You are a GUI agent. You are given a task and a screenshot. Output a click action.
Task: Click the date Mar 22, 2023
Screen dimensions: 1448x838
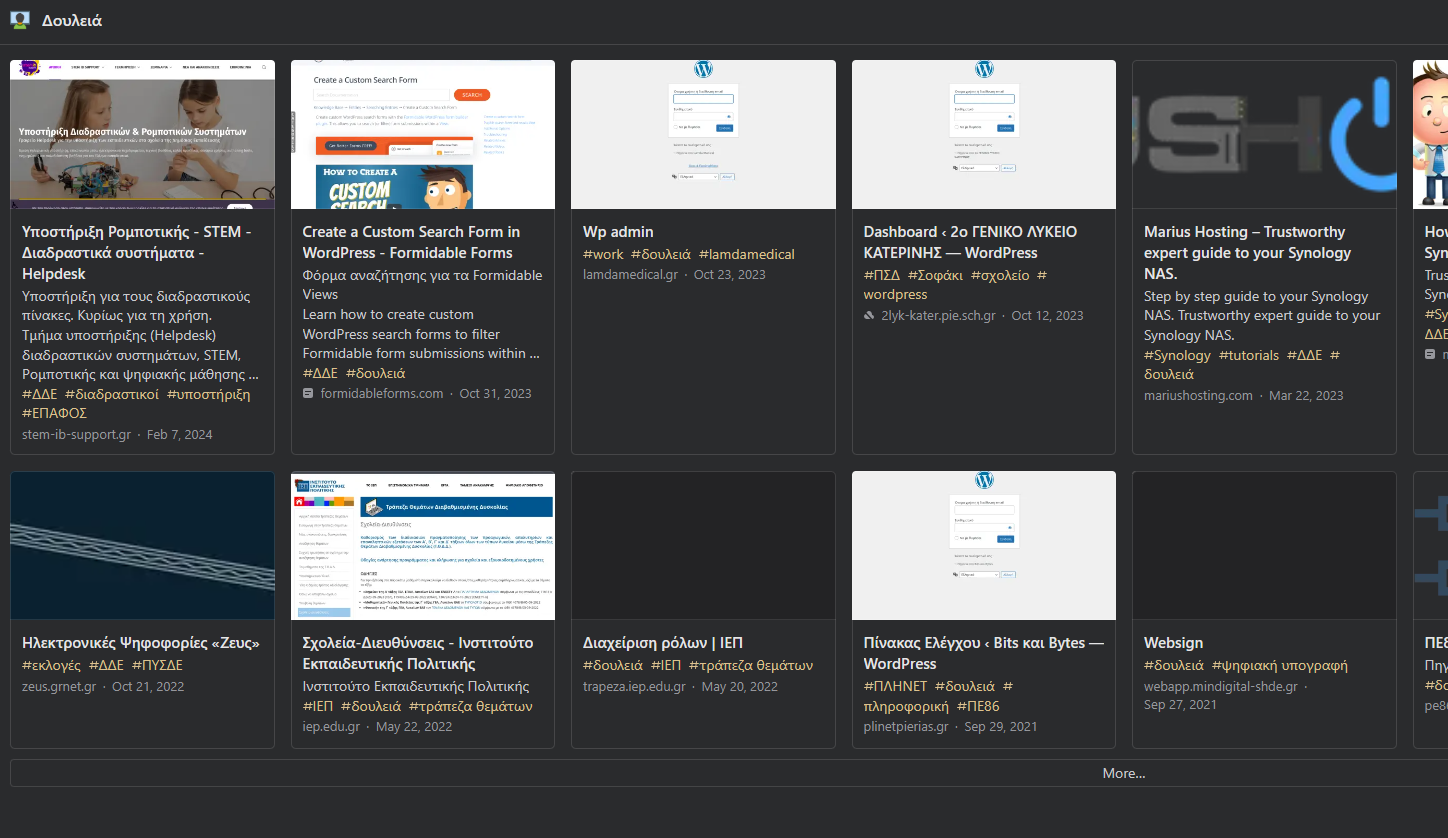1306,396
